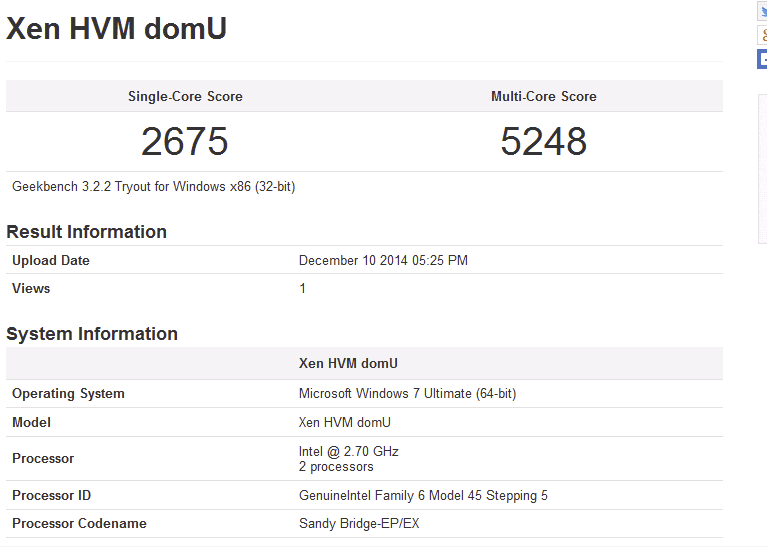
Task: Click the Geekbench 3.2.2 Tryout version text
Action: pos(153,186)
